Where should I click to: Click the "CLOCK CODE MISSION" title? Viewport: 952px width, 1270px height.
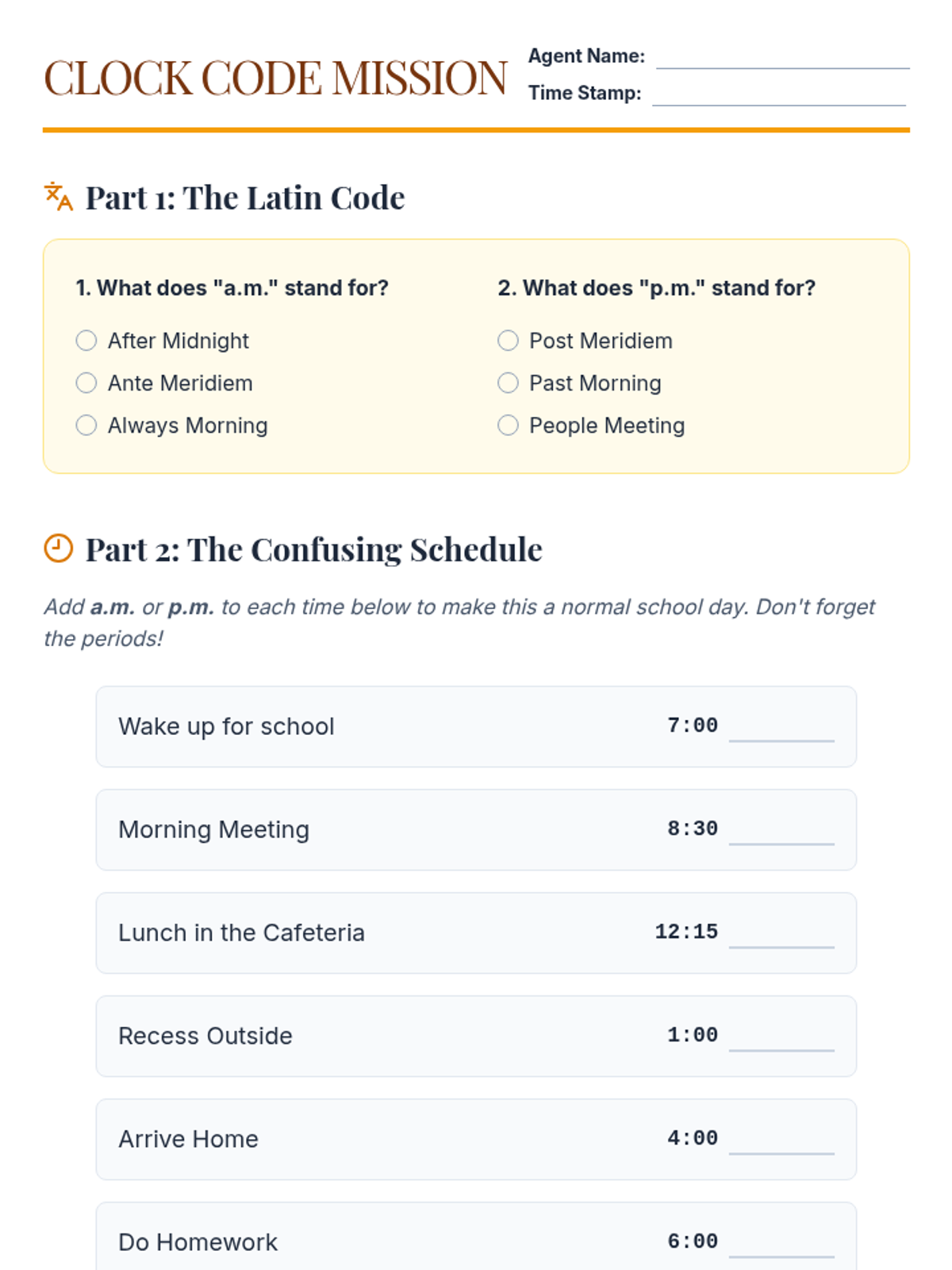pos(275,78)
